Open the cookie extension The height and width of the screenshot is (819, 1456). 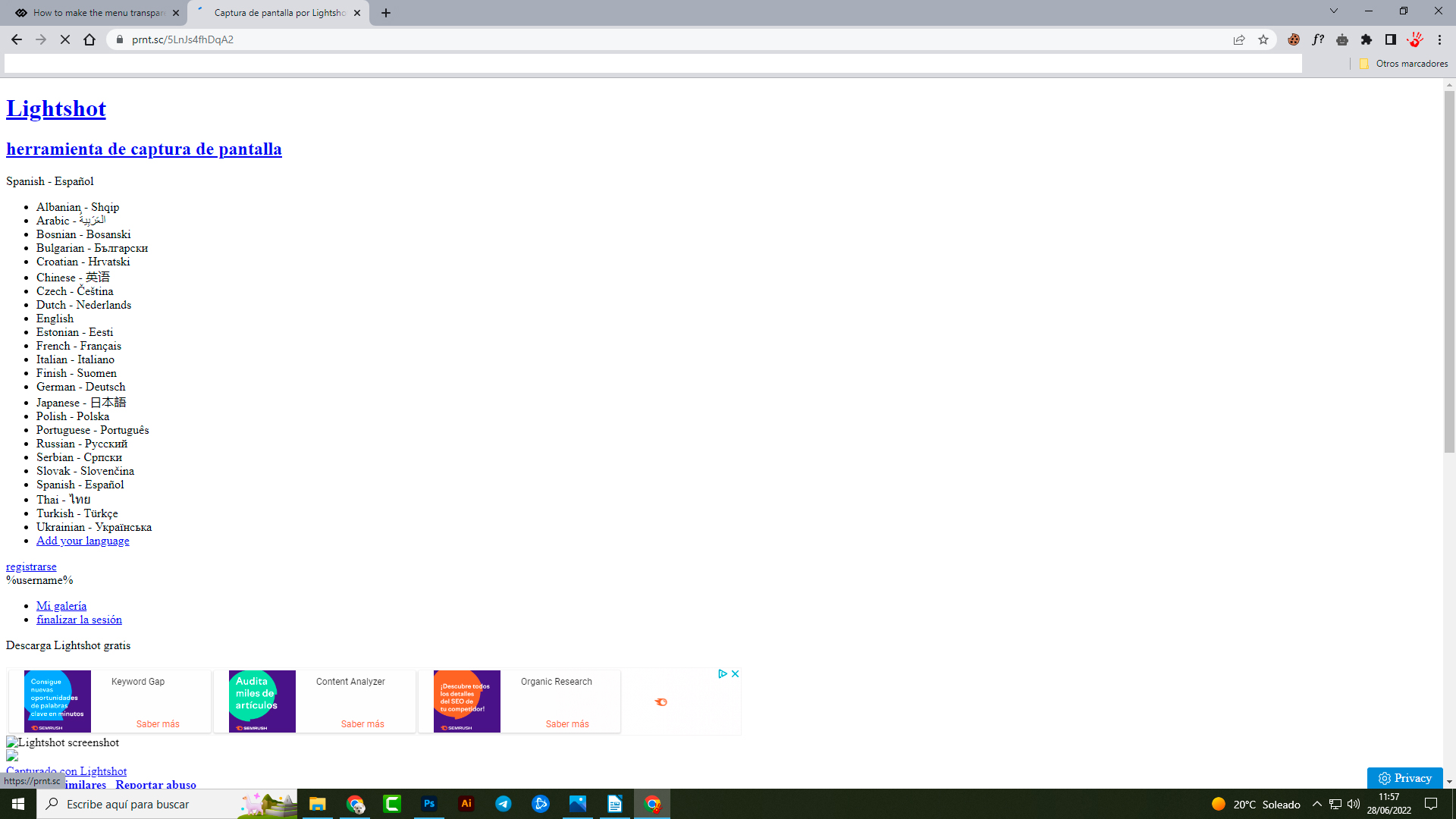[x=1294, y=39]
